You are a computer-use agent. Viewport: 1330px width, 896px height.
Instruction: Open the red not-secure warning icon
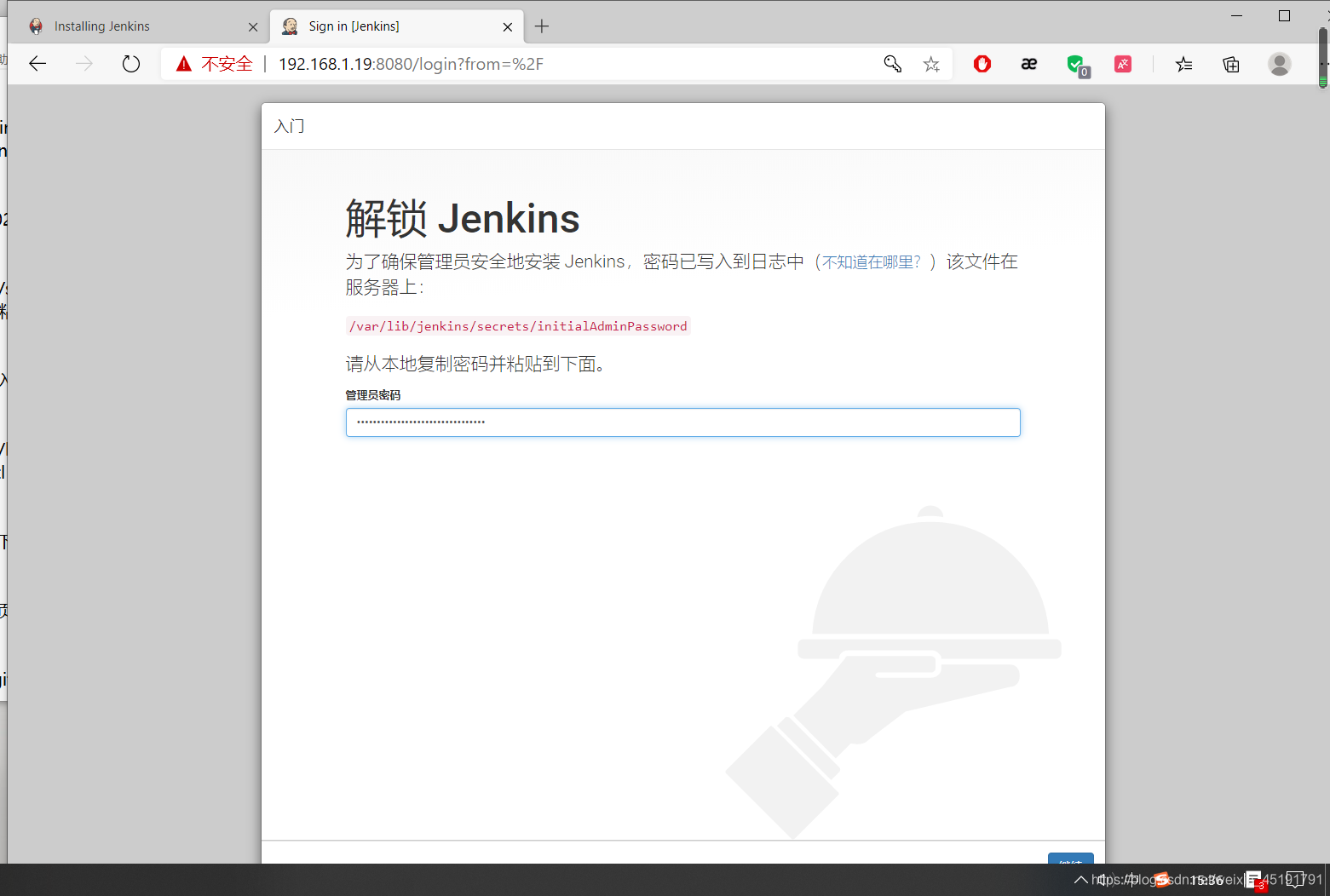[183, 64]
